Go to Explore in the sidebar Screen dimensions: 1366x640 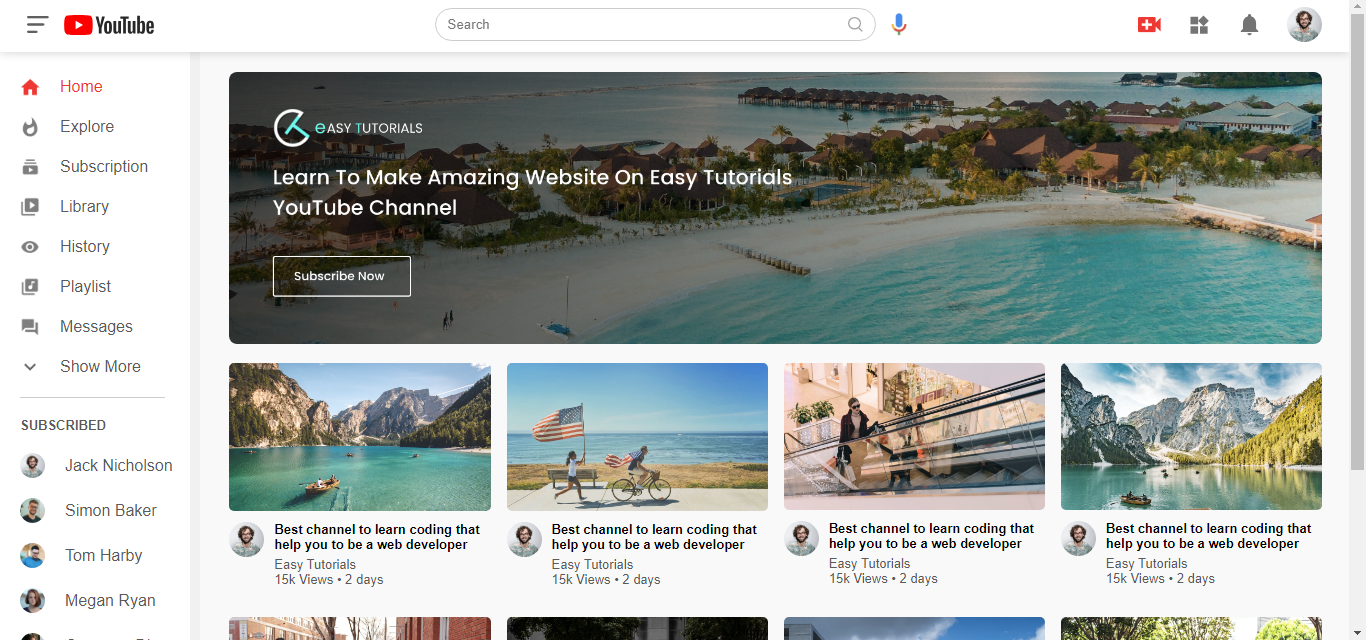coord(86,126)
